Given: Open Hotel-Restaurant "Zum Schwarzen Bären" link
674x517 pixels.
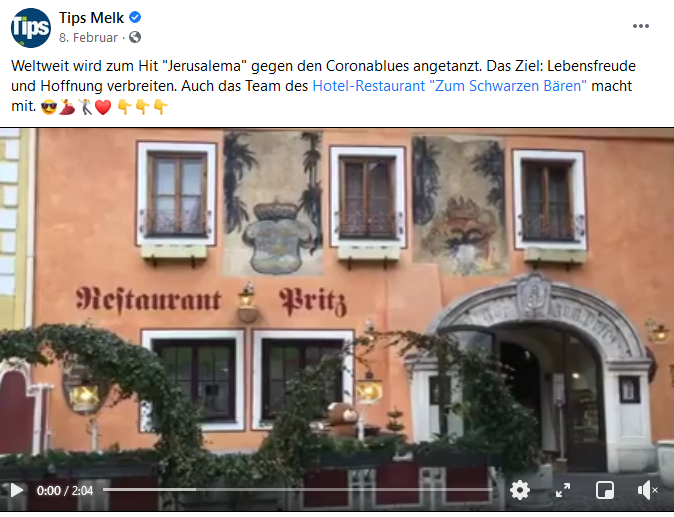Looking at the screenshot, I should coord(449,86).
